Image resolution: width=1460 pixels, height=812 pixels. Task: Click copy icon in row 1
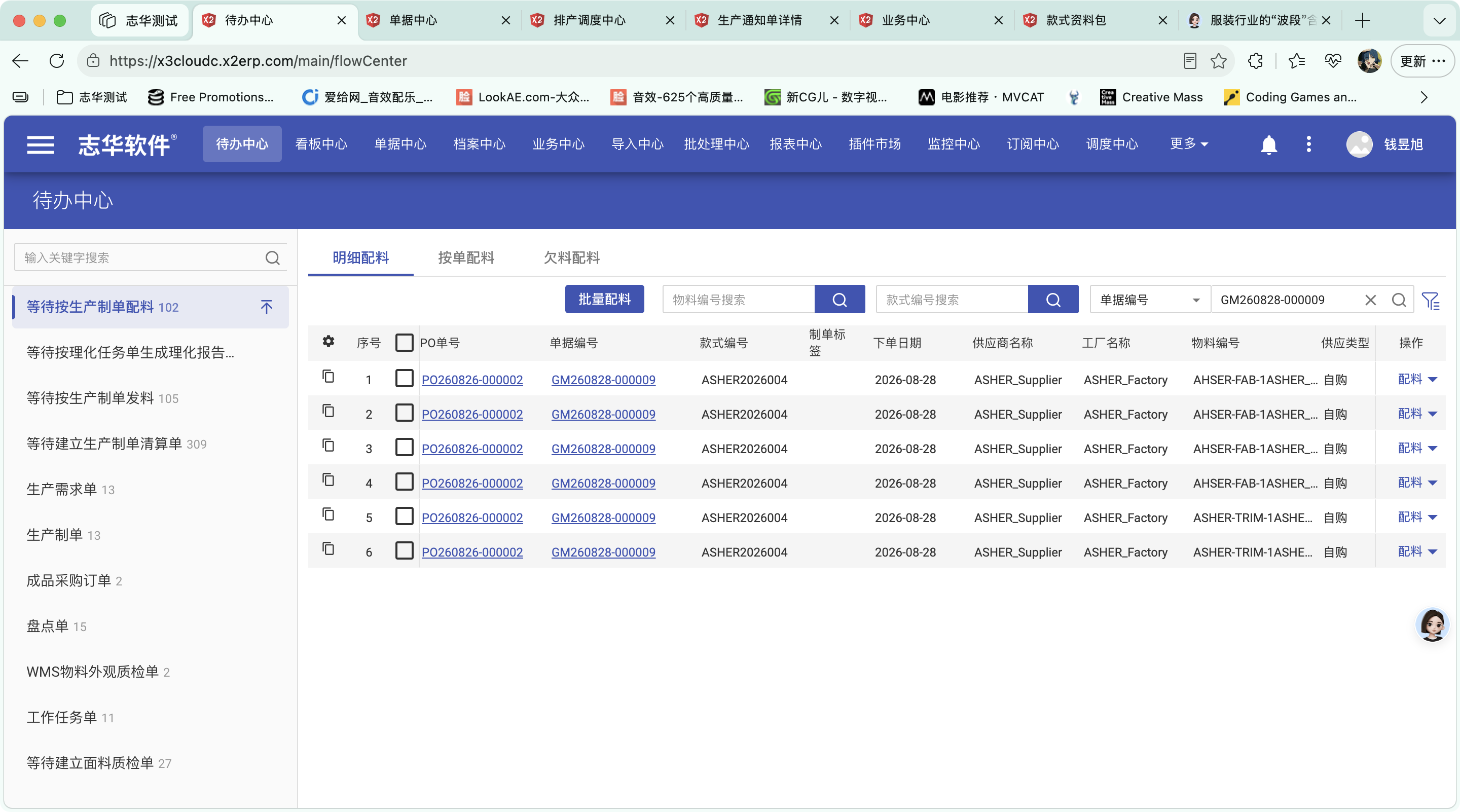click(328, 376)
